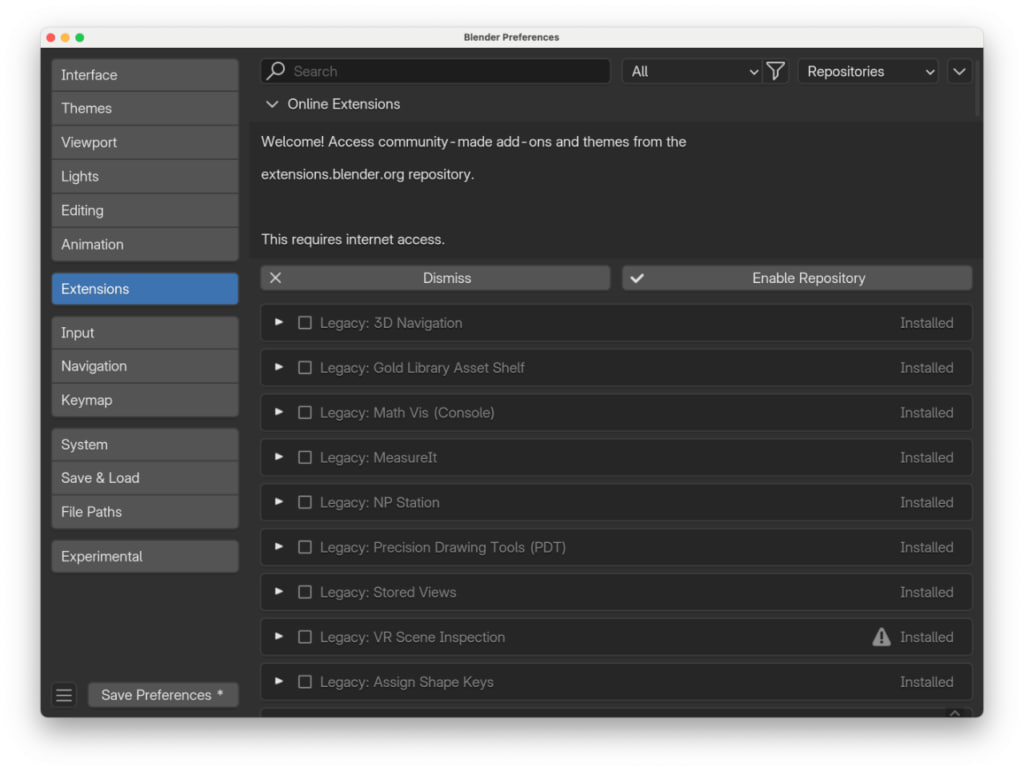Click the checkmark icon on Enable Repository
The image size is (1024, 771).
coord(637,278)
